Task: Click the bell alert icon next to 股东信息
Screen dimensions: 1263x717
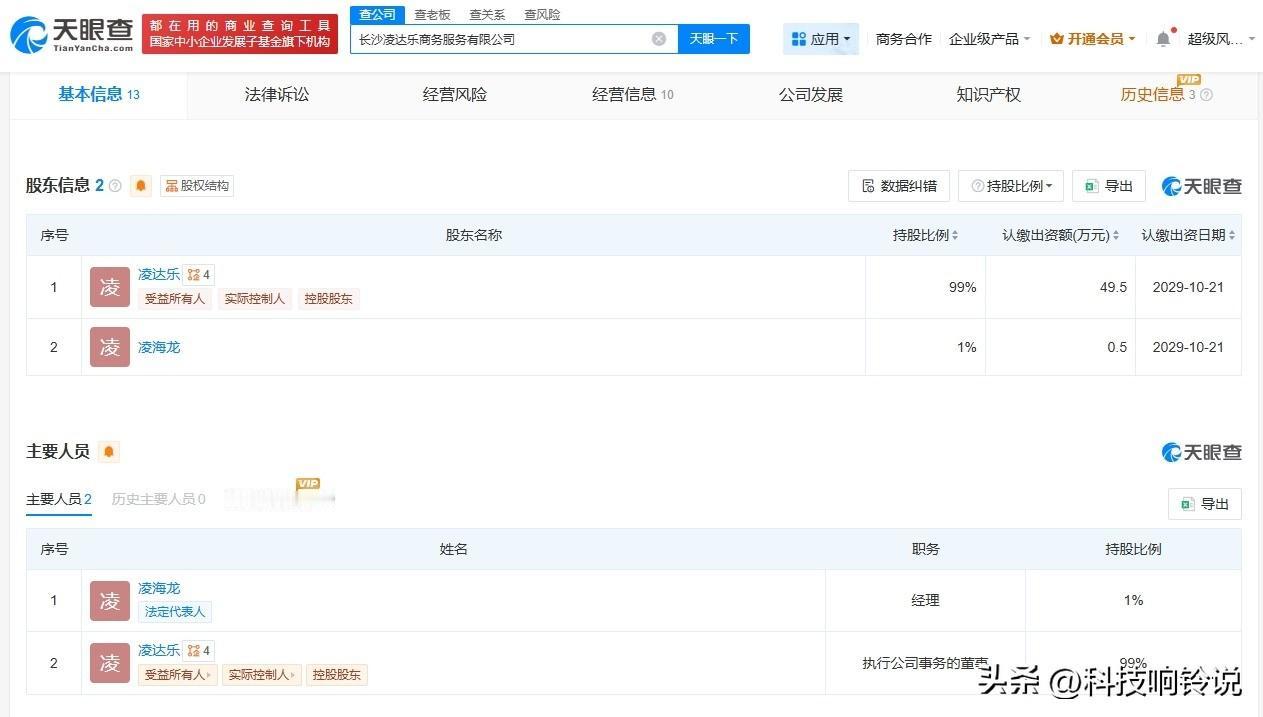Action: click(141, 185)
